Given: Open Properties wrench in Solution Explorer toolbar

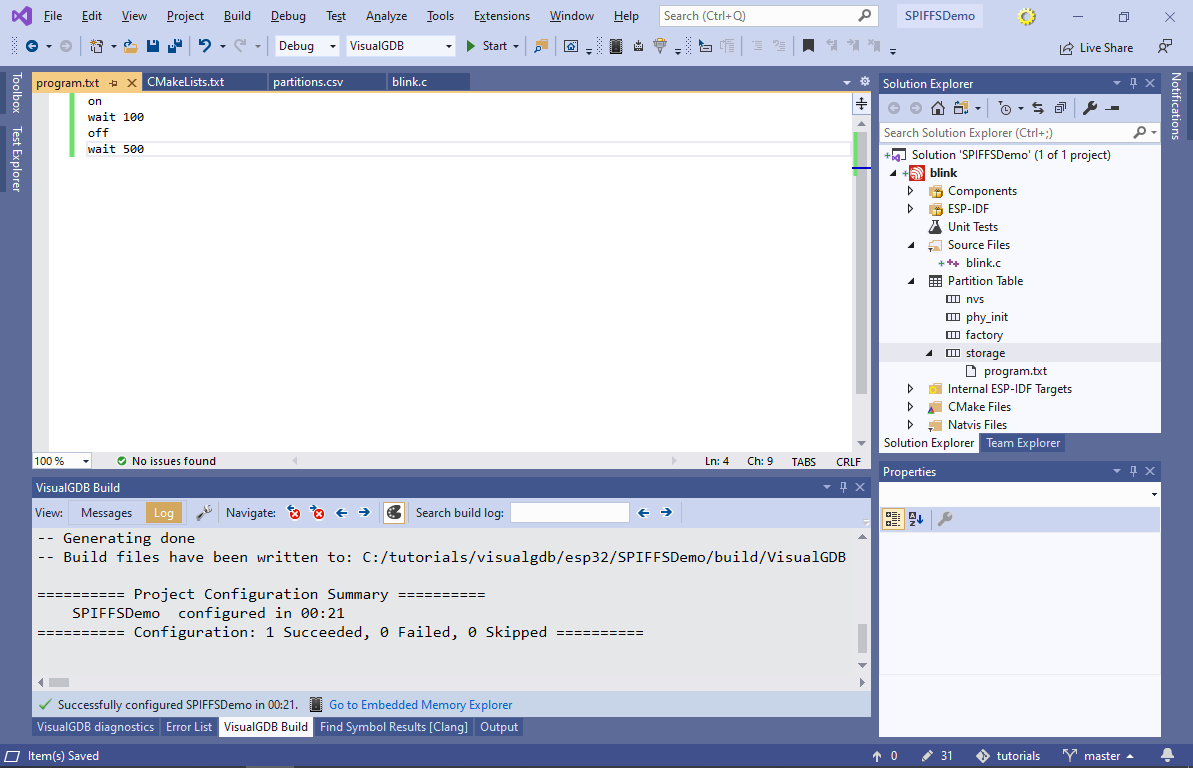Looking at the screenshot, I should pyautogui.click(x=1090, y=108).
